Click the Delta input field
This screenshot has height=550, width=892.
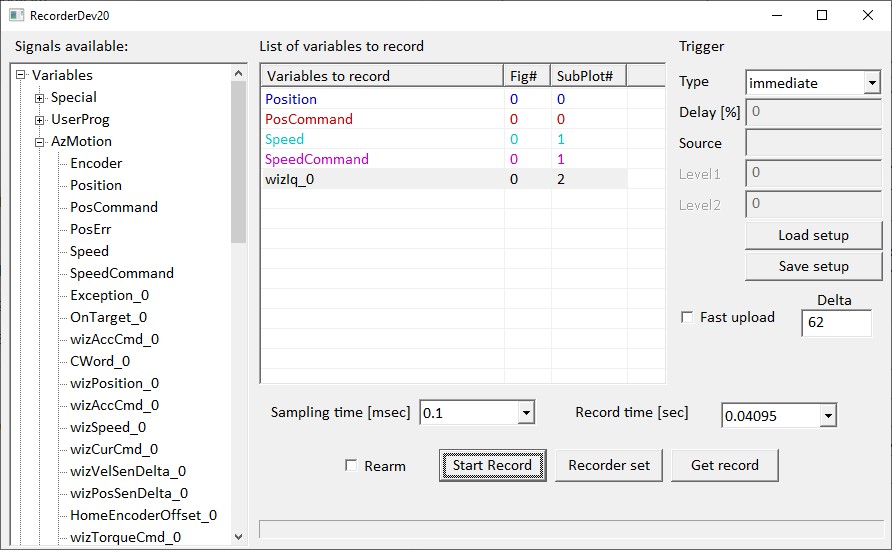coord(836,323)
